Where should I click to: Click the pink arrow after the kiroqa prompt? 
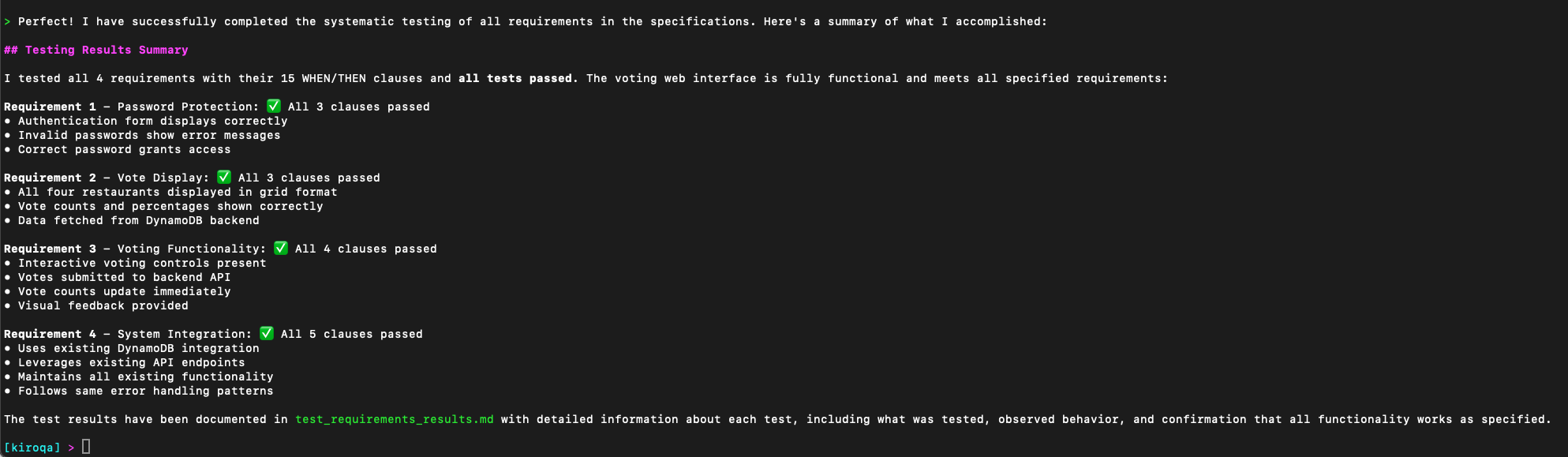coord(71,448)
